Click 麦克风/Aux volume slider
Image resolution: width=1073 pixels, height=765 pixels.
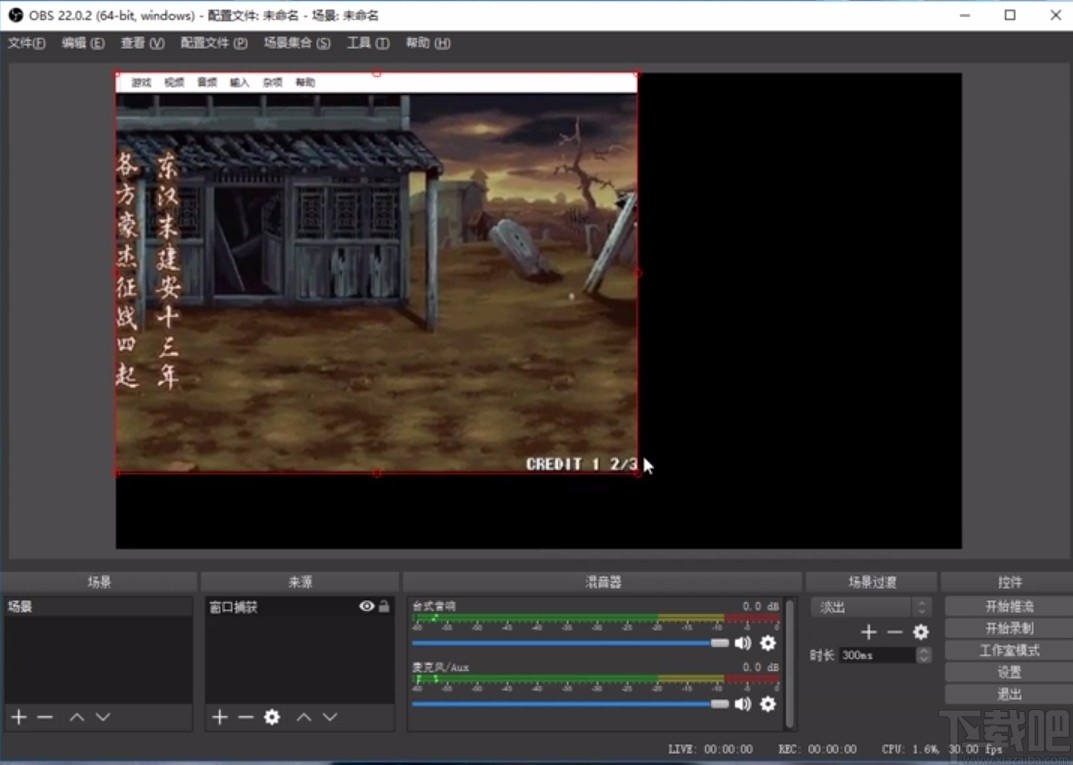tap(570, 703)
